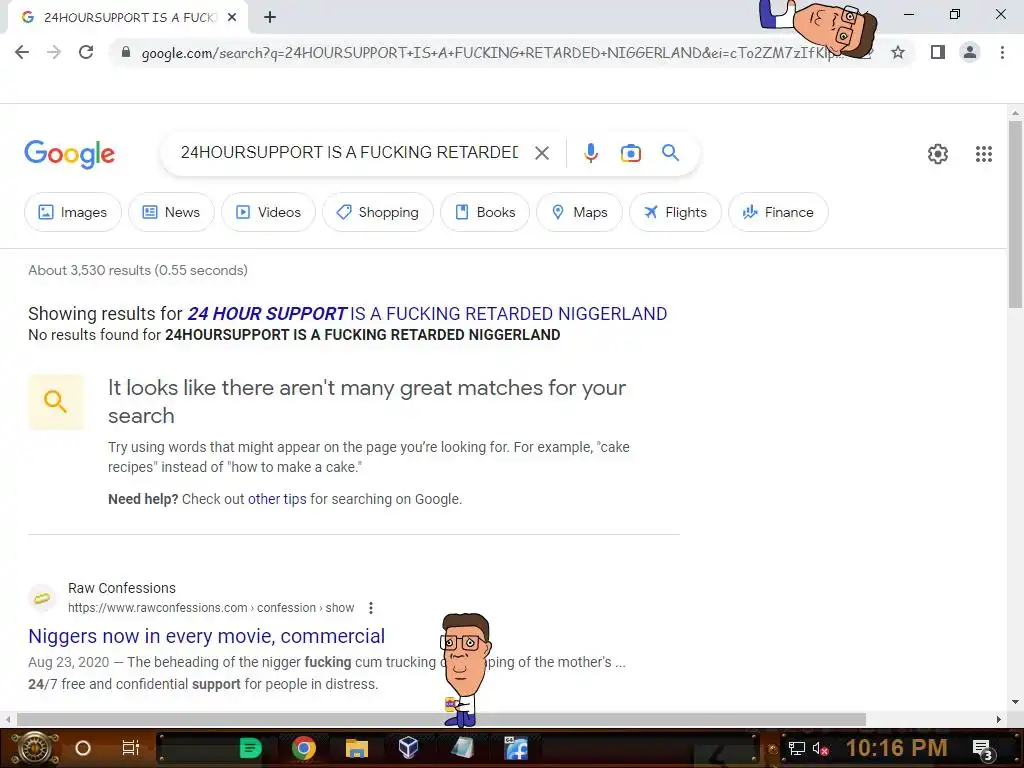Screen dimensions: 1024x768
Task: Open the Raw Confessions result options dots
Action: [371, 608]
